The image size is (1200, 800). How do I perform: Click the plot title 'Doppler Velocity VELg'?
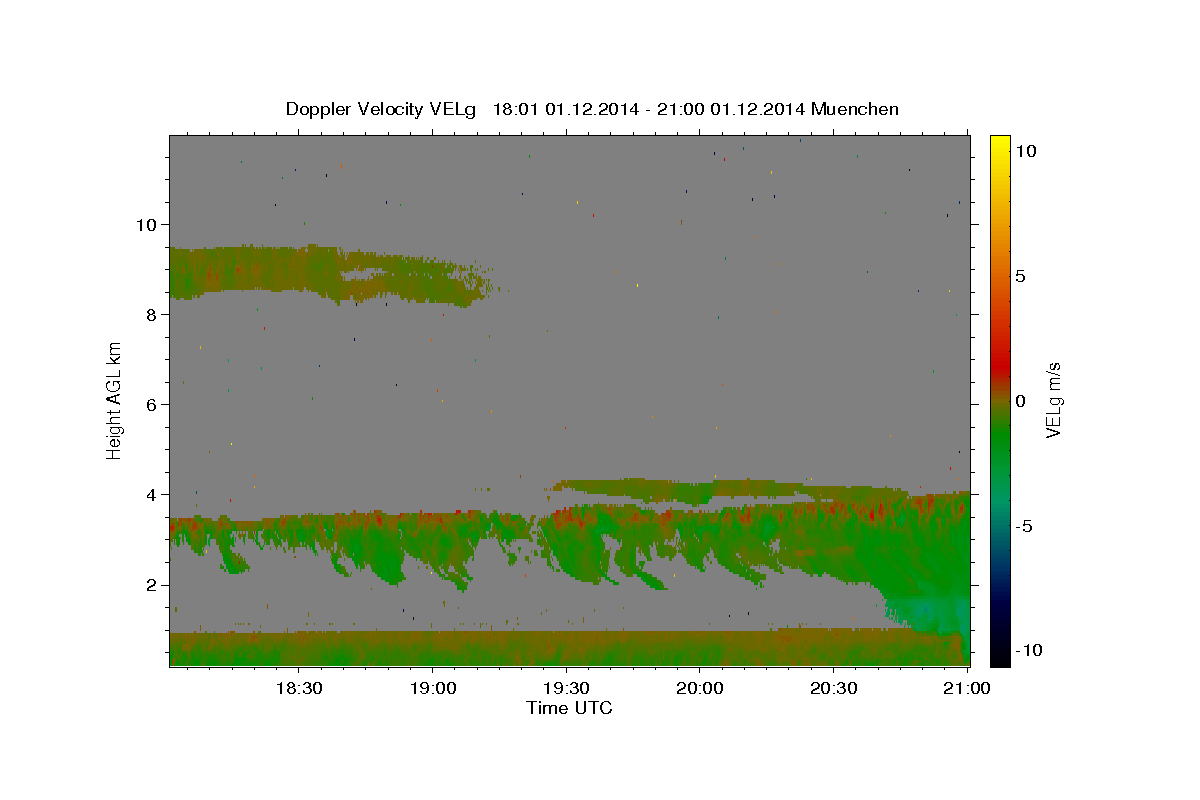click(382, 109)
